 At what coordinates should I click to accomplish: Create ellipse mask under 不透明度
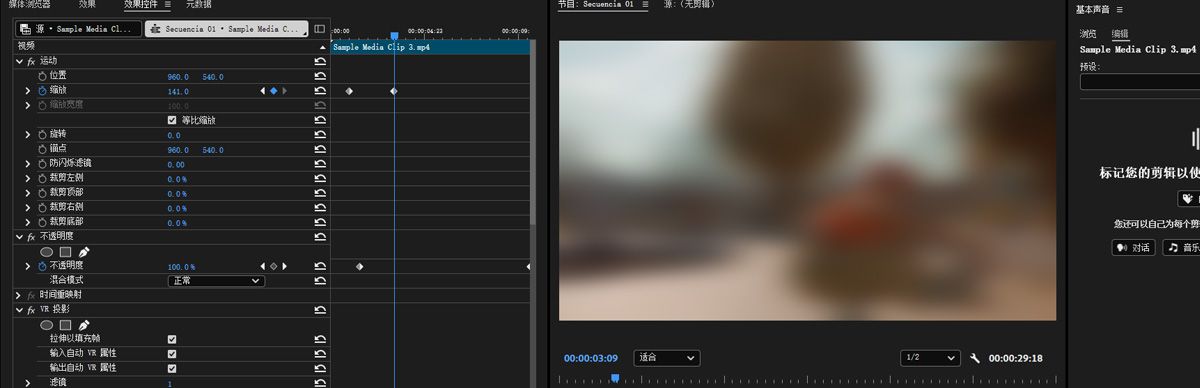click(46, 252)
